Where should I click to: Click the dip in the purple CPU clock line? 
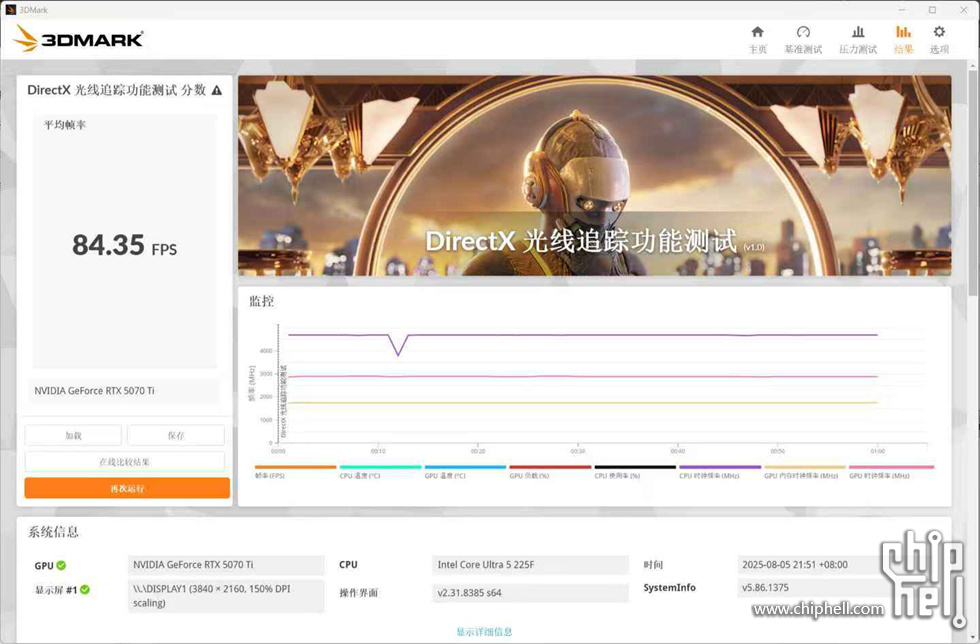[x=398, y=354]
